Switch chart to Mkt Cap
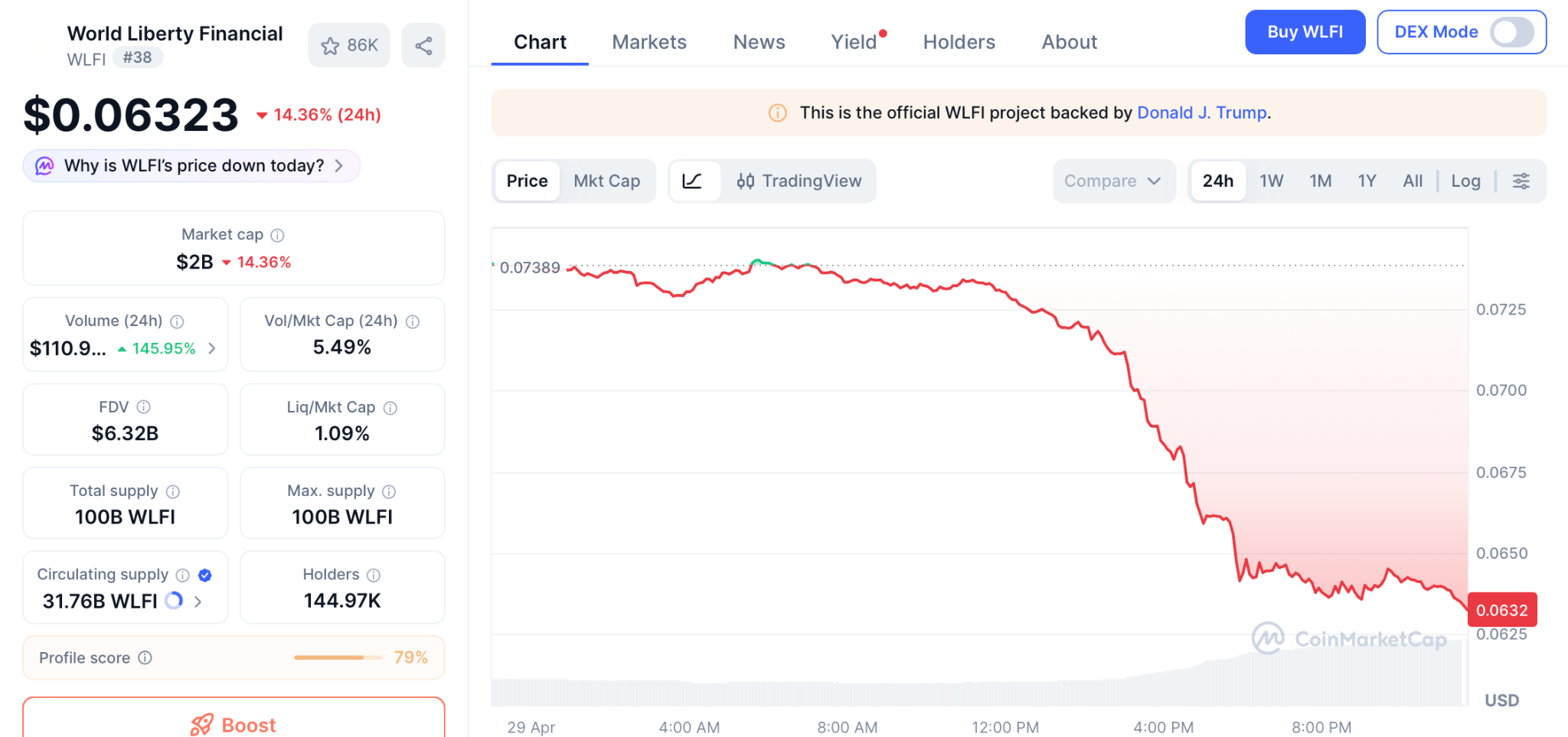 click(x=606, y=181)
